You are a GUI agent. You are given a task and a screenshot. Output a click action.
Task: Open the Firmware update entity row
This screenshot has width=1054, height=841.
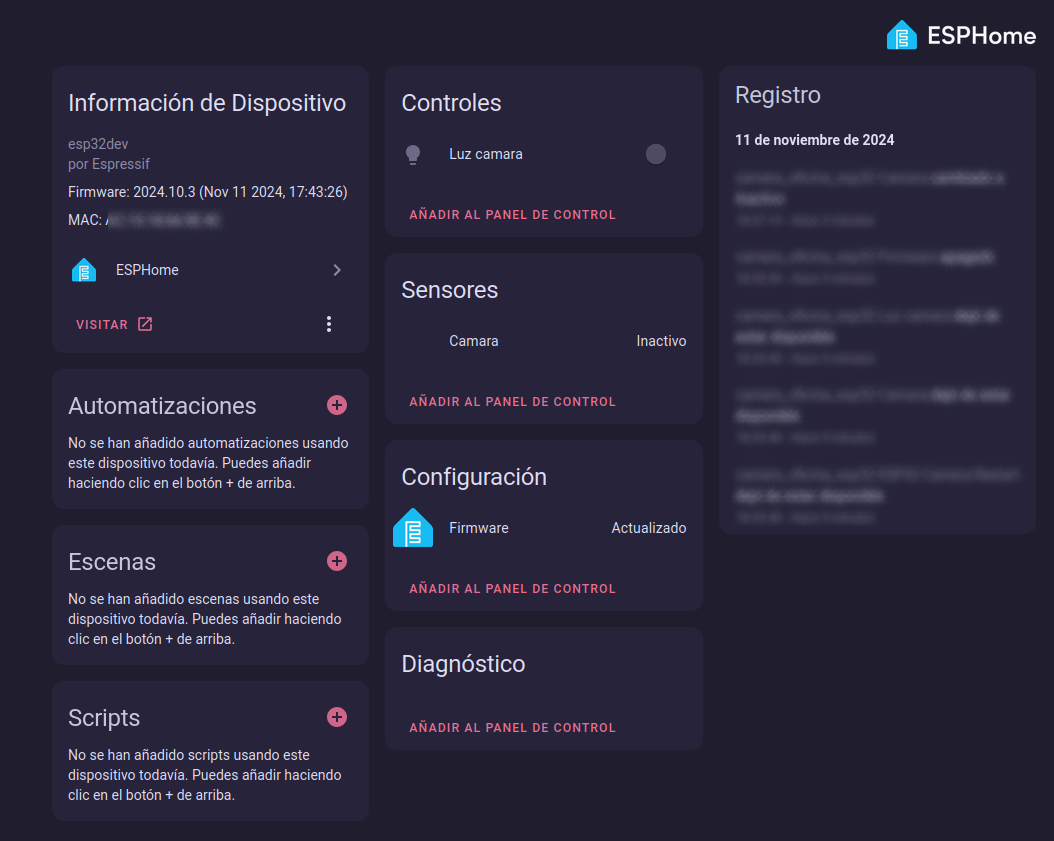coord(479,528)
